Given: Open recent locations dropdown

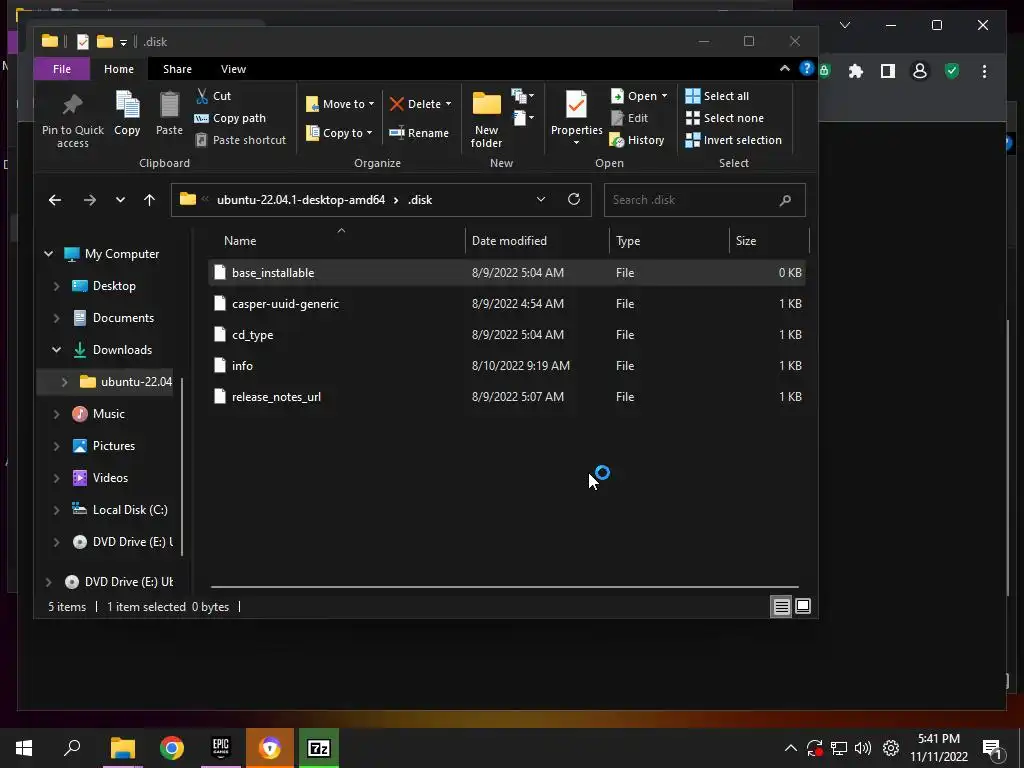Looking at the screenshot, I should [120, 200].
